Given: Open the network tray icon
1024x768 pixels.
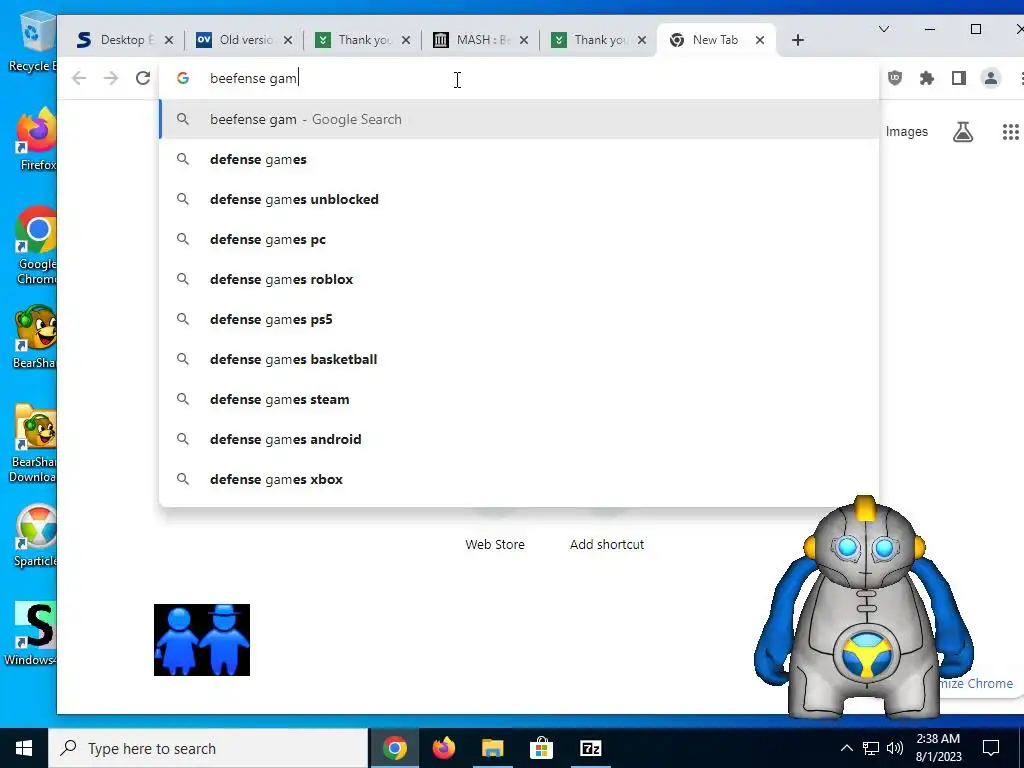Looking at the screenshot, I should point(871,748).
